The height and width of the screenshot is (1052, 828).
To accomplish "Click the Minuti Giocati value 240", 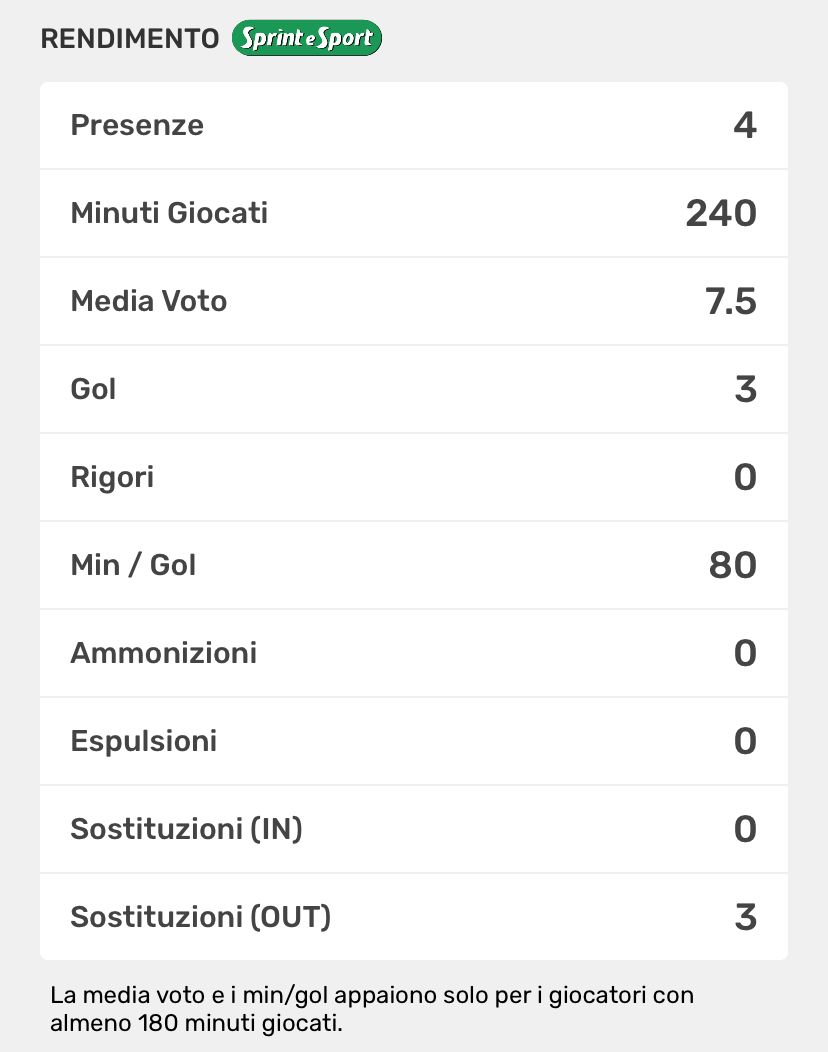I will 721,213.
